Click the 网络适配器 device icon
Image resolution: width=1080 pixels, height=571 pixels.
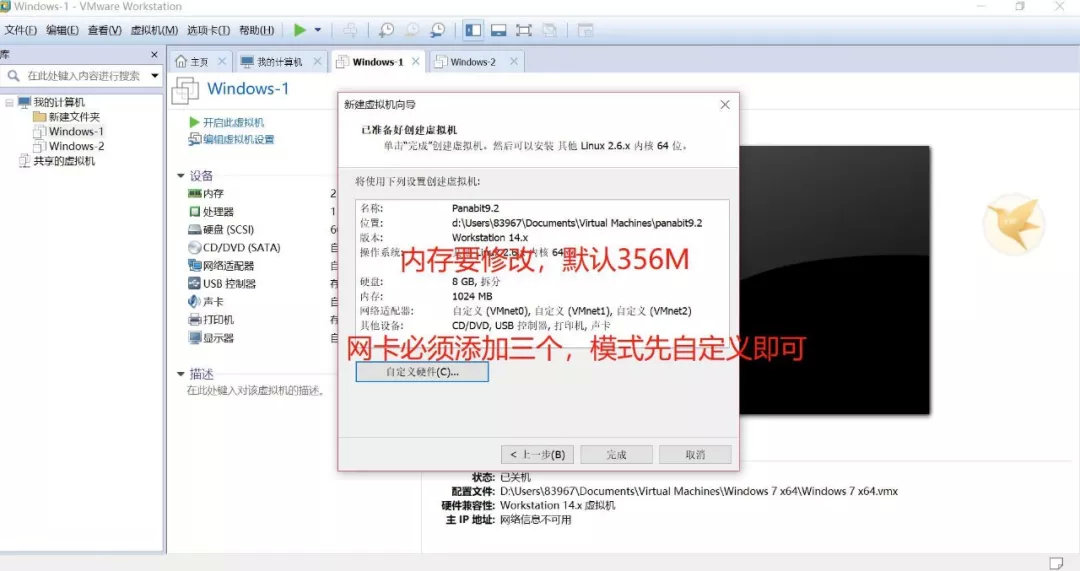(x=194, y=265)
